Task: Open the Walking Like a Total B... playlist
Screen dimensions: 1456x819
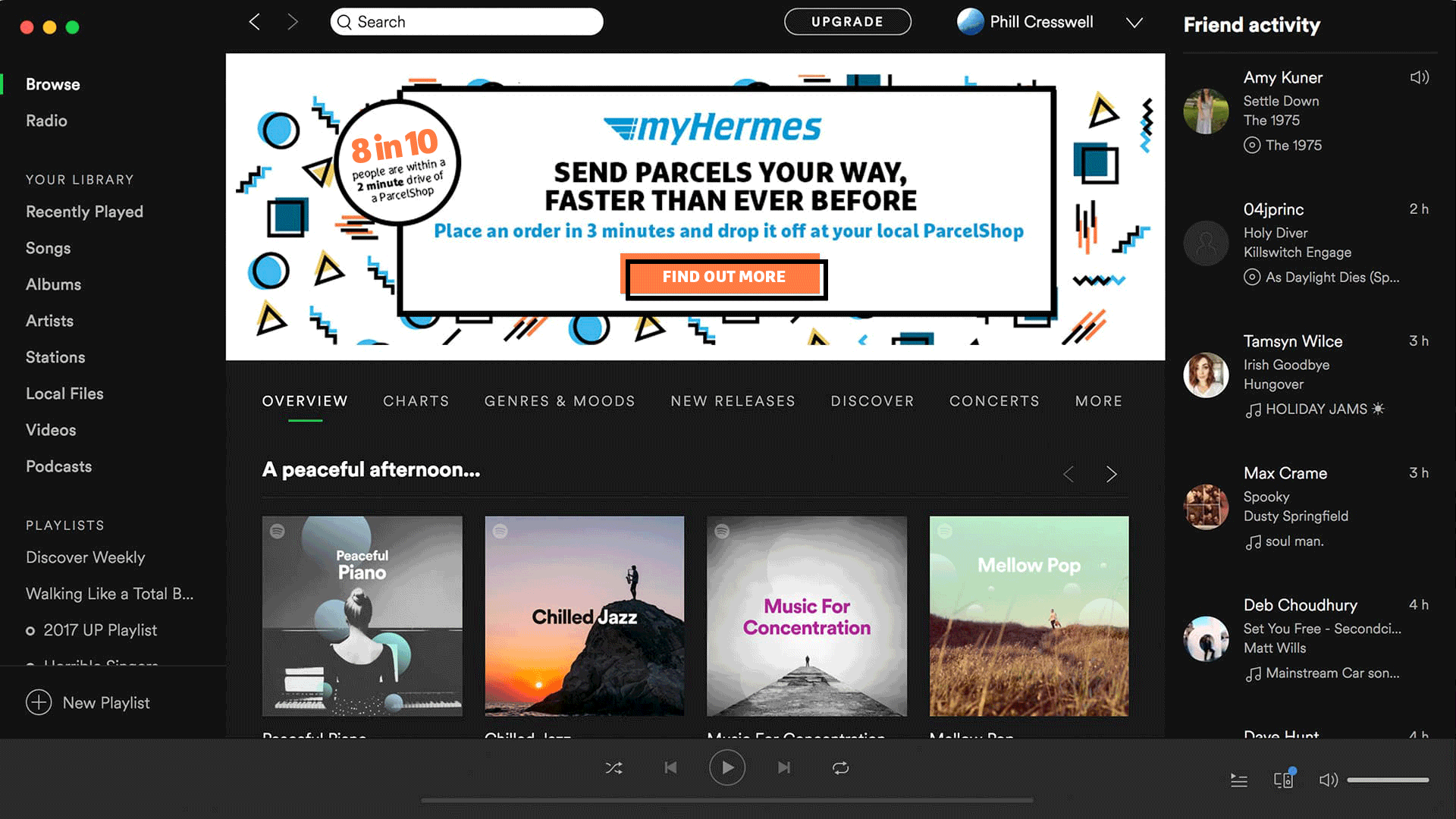Action: [109, 594]
